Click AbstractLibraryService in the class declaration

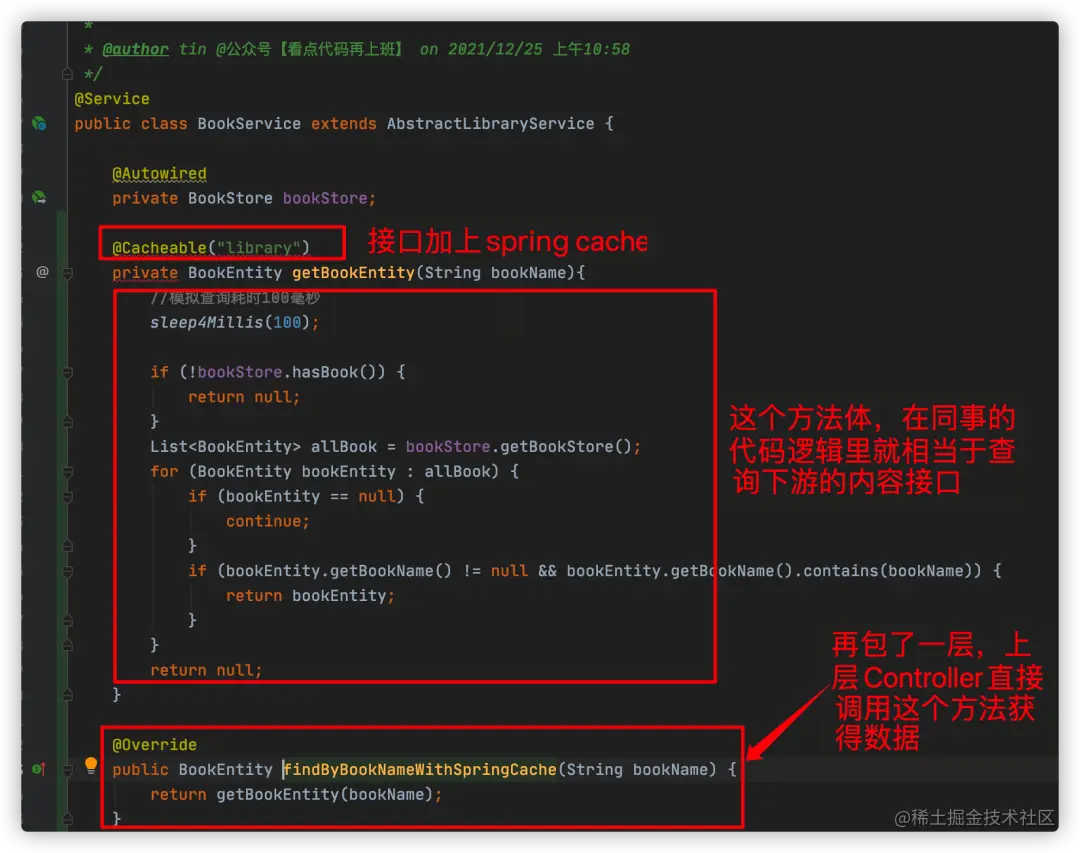490,124
